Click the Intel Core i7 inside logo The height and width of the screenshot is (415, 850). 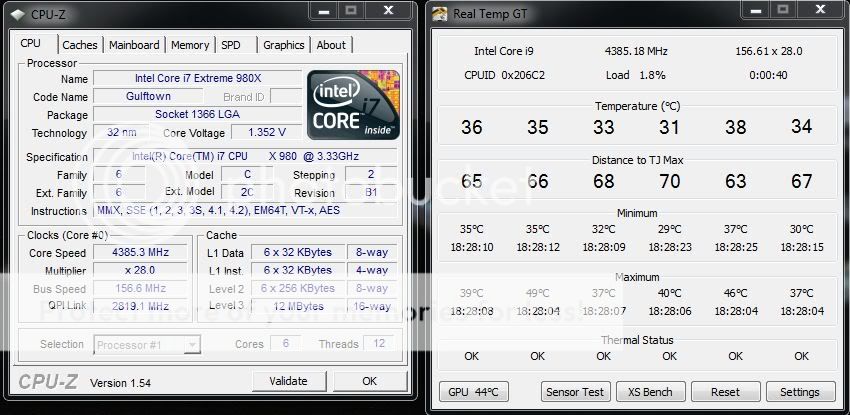[353, 105]
